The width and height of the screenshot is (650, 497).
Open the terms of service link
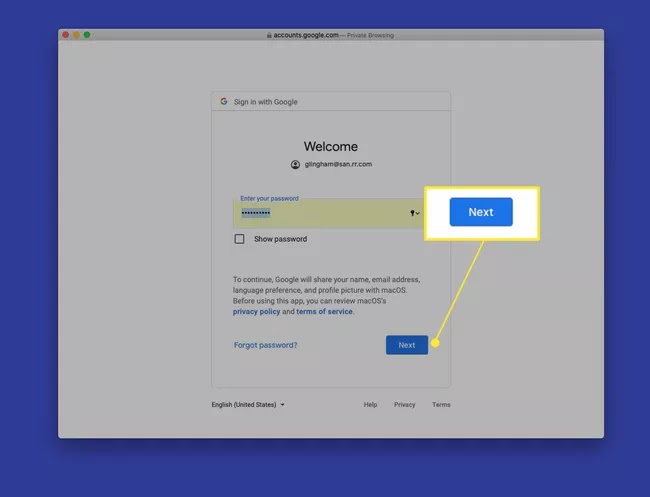(324, 311)
